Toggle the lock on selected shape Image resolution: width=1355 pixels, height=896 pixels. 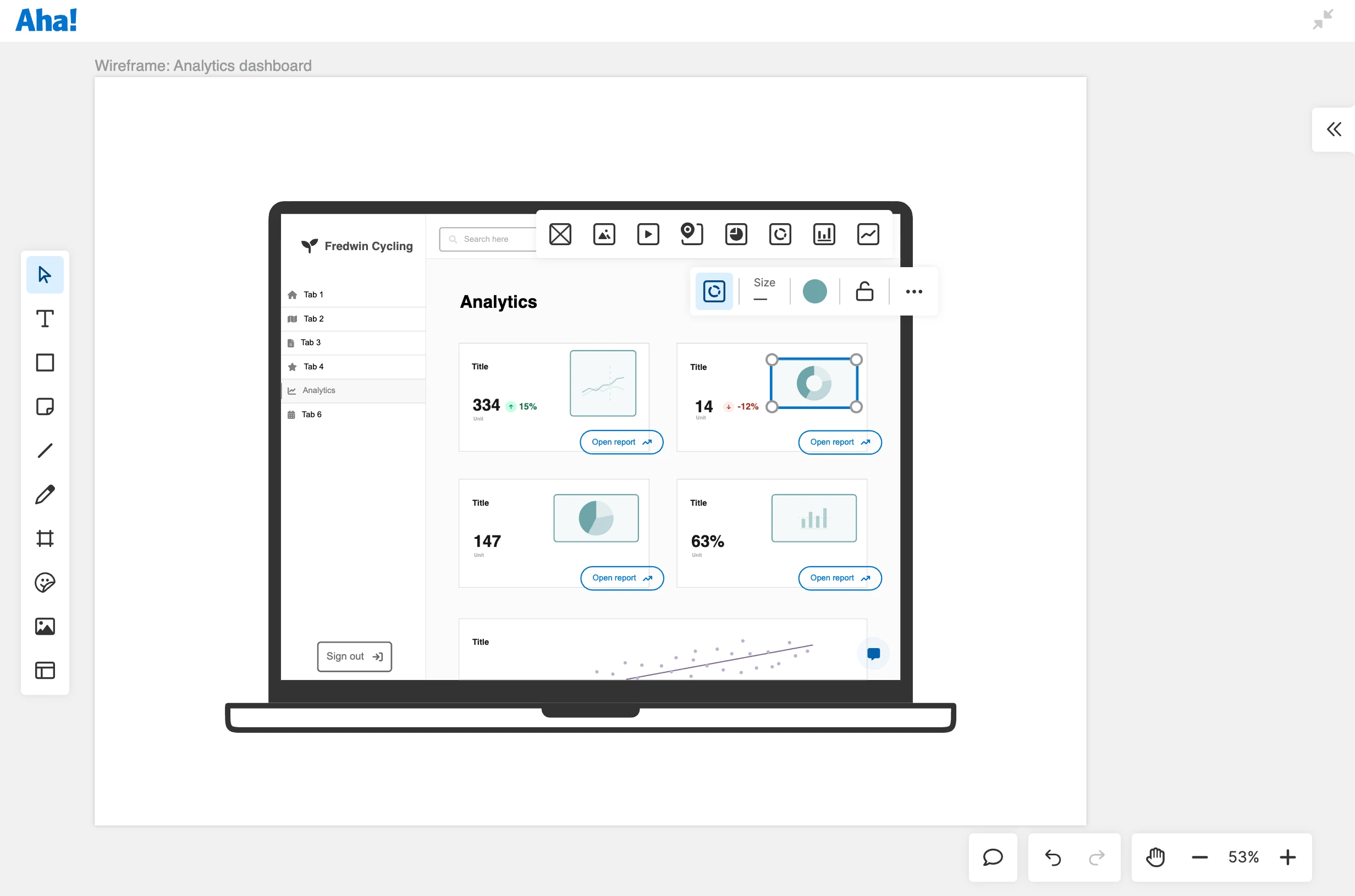click(864, 291)
